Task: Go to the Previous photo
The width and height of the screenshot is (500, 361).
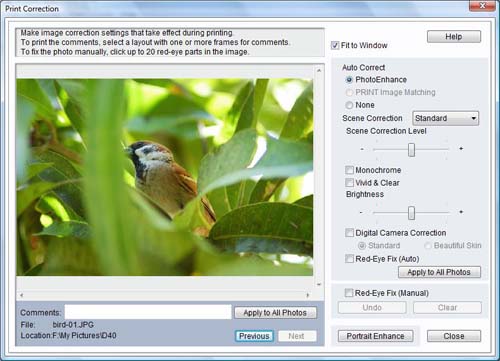Action: tap(254, 336)
